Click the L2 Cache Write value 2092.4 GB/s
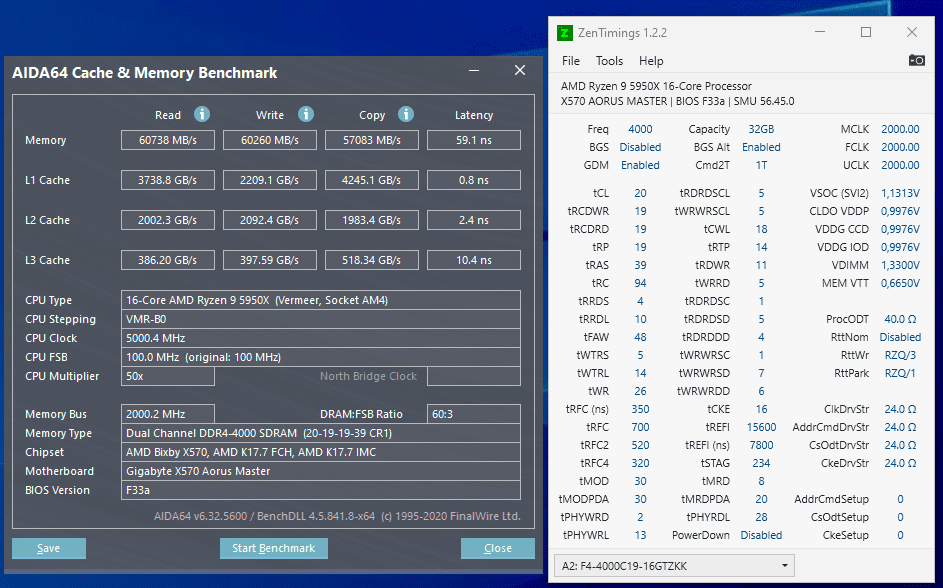The image size is (943, 588). coord(269,220)
